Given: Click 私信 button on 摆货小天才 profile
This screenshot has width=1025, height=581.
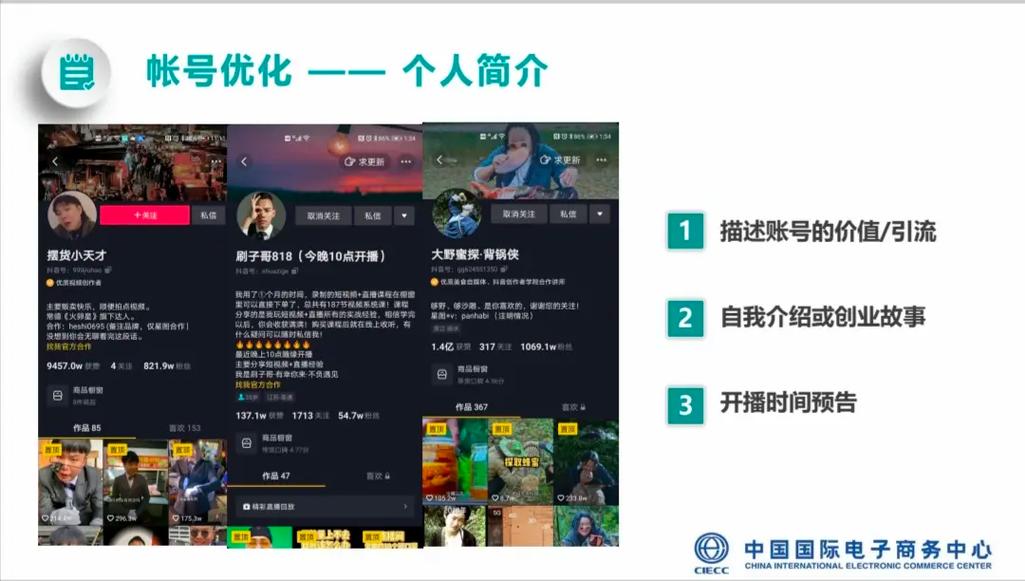Looking at the screenshot, I should coord(207,215).
